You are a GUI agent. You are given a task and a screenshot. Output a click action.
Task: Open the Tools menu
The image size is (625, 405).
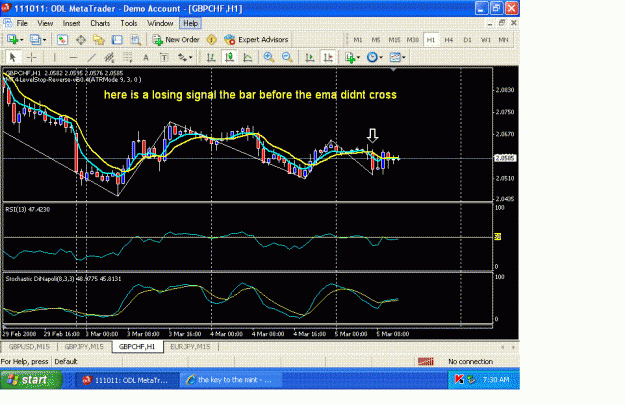tap(129, 24)
